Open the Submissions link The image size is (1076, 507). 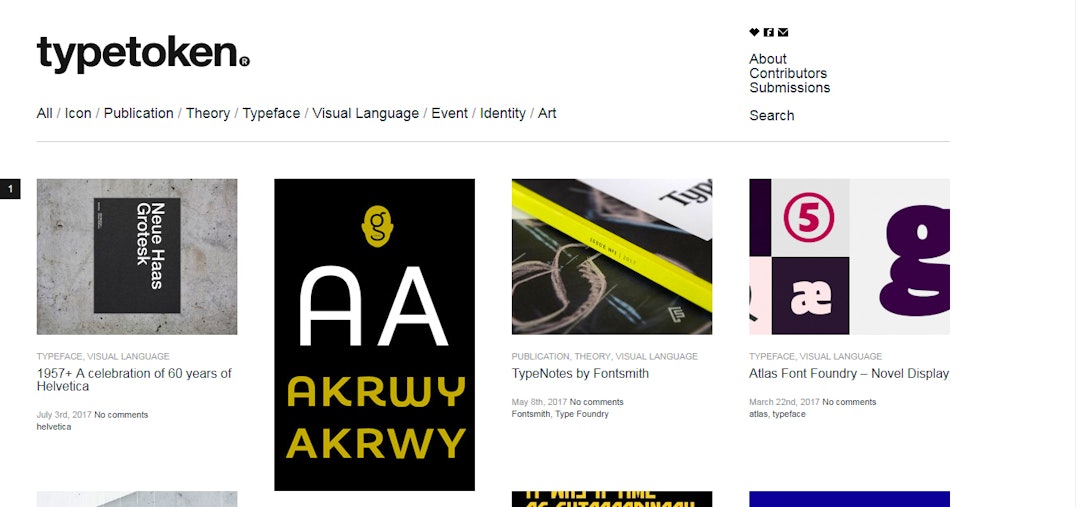tap(789, 88)
